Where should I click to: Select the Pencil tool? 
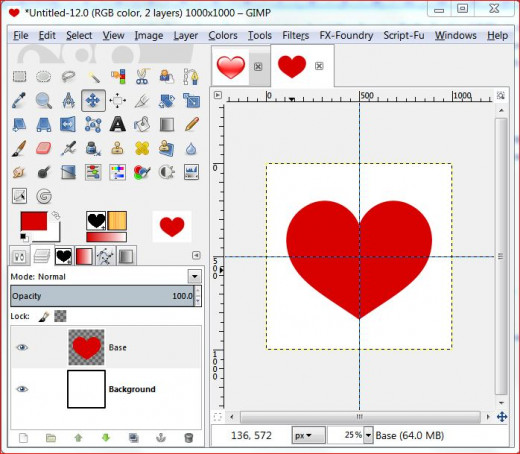coord(191,124)
